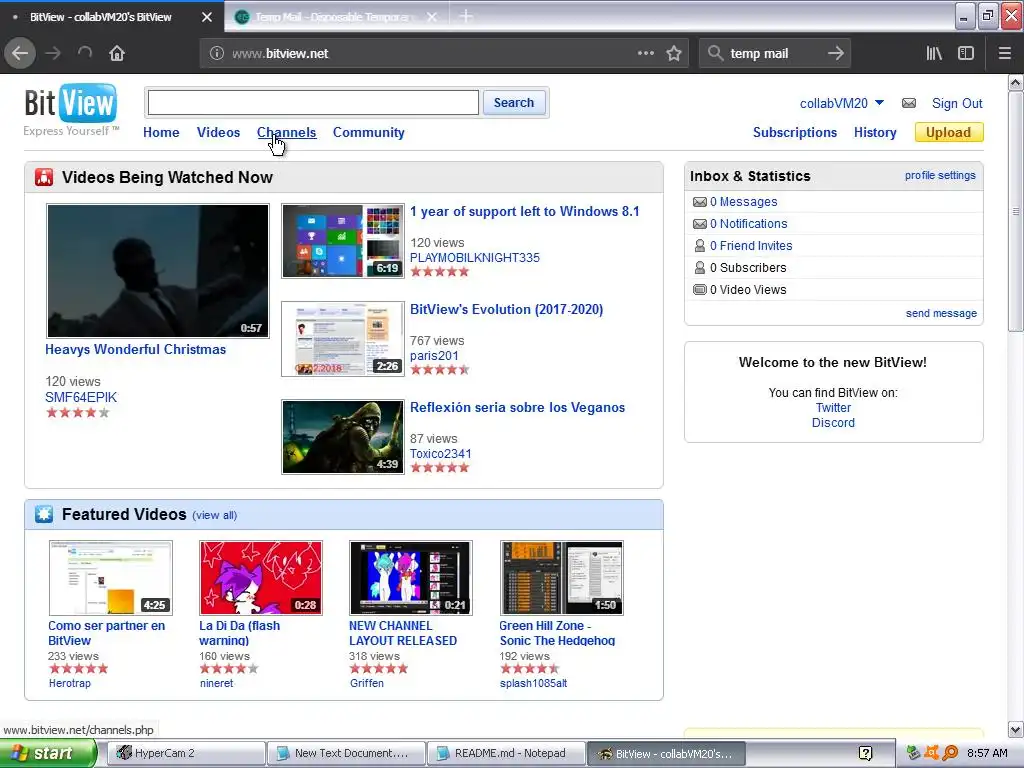Open 0 Notifications link
Viewport: 1024px width, 768px height.
coord(748,223)
